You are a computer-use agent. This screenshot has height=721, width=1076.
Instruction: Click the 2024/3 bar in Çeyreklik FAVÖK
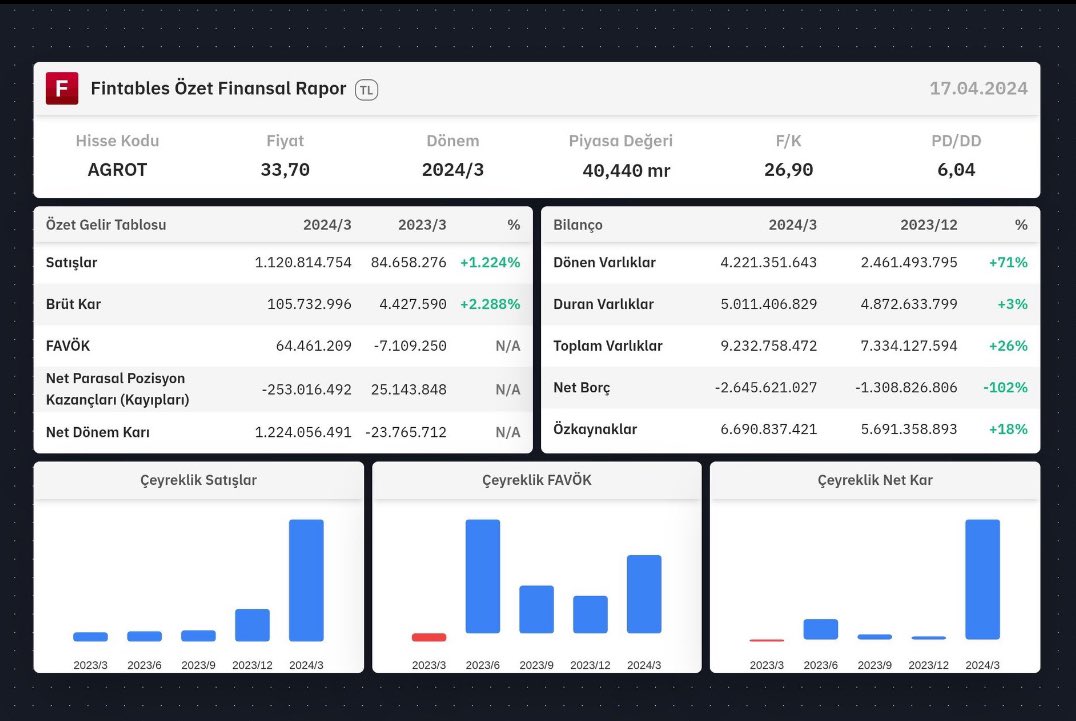click(x=644, y=594)
